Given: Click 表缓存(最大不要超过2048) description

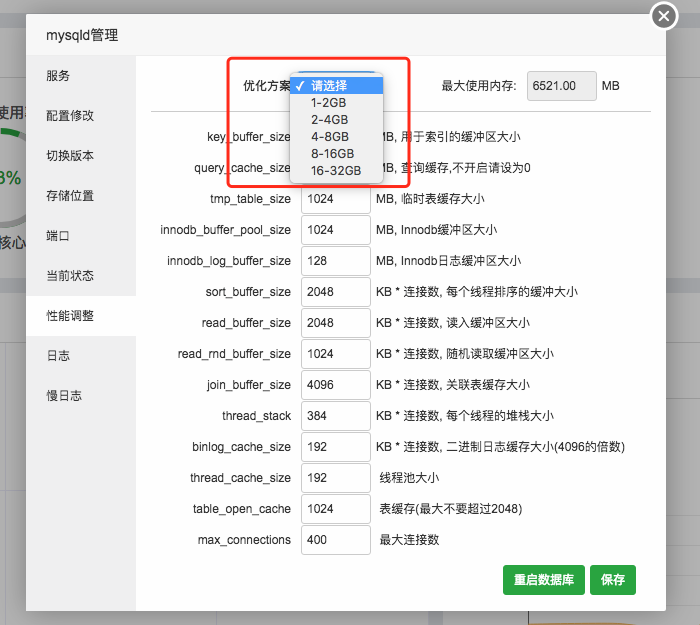Looking at the screenshot, I should point(451,509).
